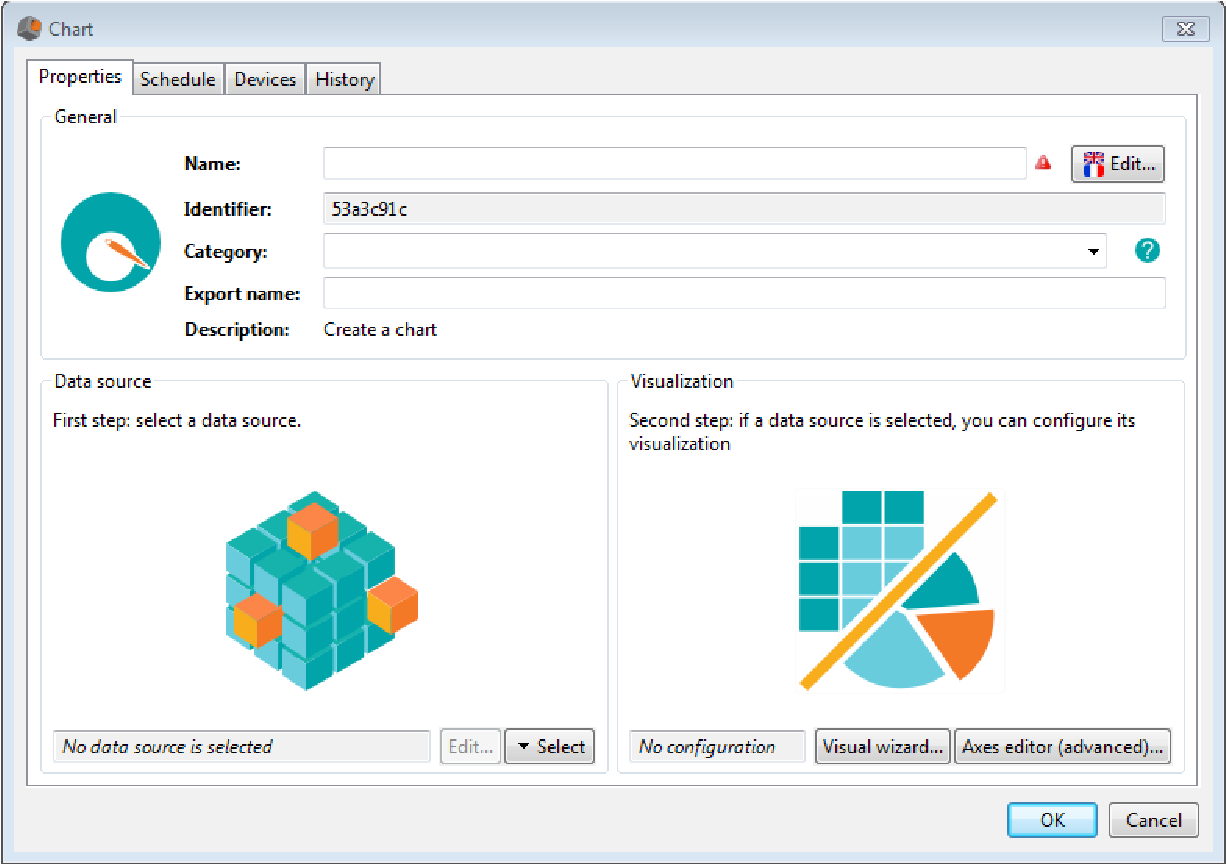
Task: Open the Properties tab
Action: (80, 77)
